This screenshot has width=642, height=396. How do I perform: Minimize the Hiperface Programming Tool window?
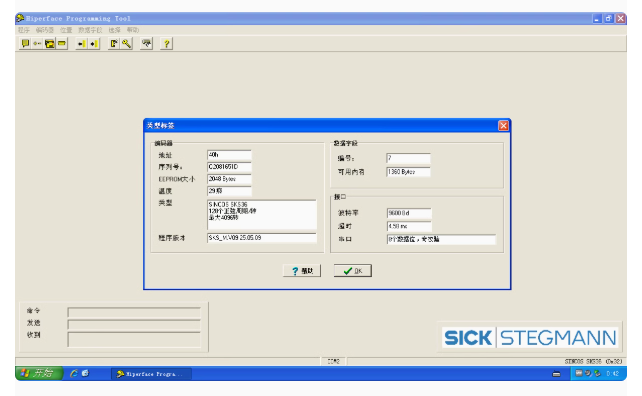click(597, 18)
